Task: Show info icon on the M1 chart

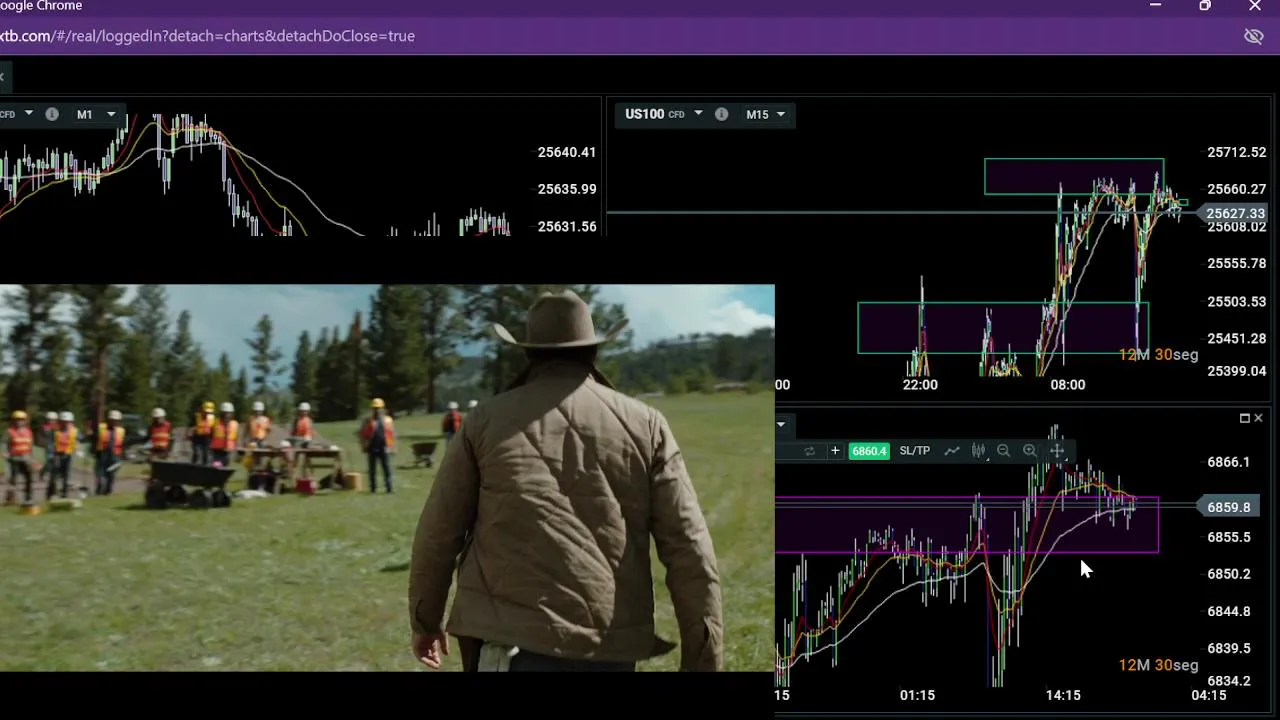Action: click(52, 114)
